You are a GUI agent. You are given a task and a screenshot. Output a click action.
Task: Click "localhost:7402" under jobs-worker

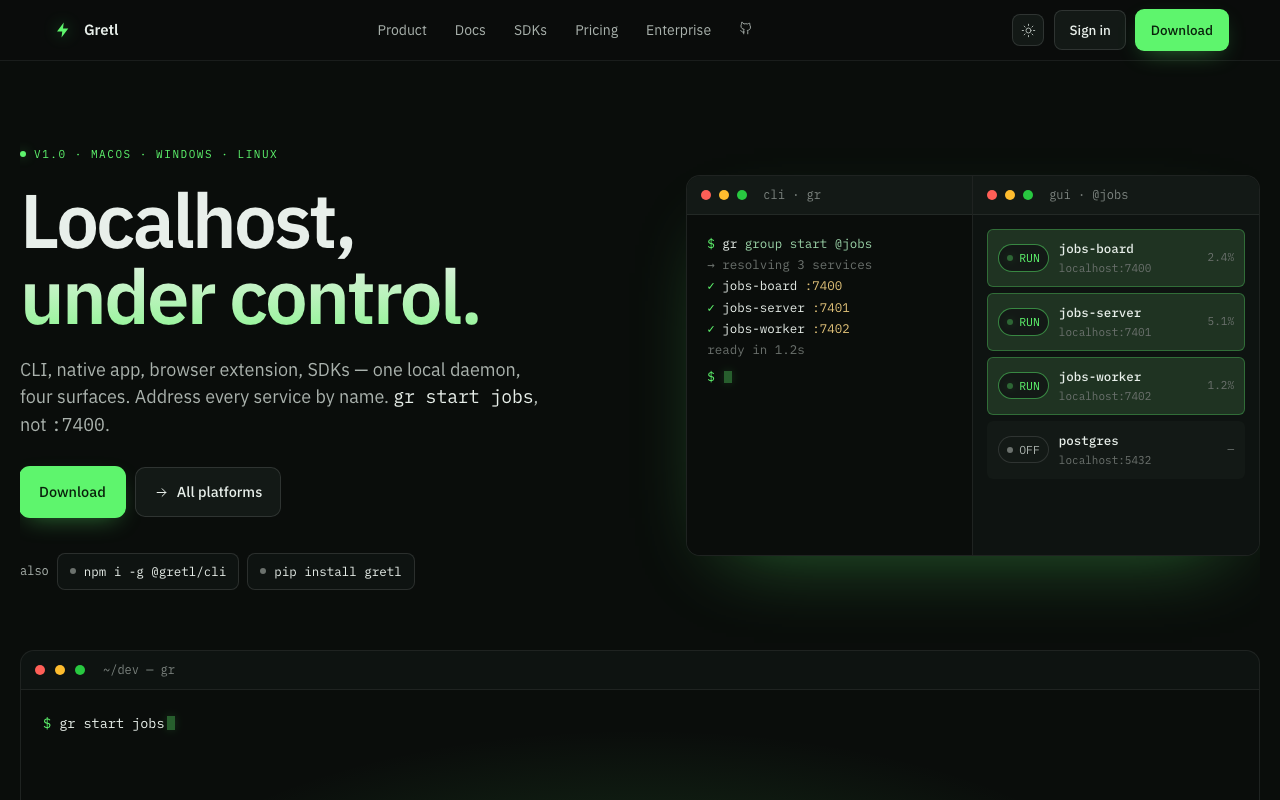(1105, 396)
